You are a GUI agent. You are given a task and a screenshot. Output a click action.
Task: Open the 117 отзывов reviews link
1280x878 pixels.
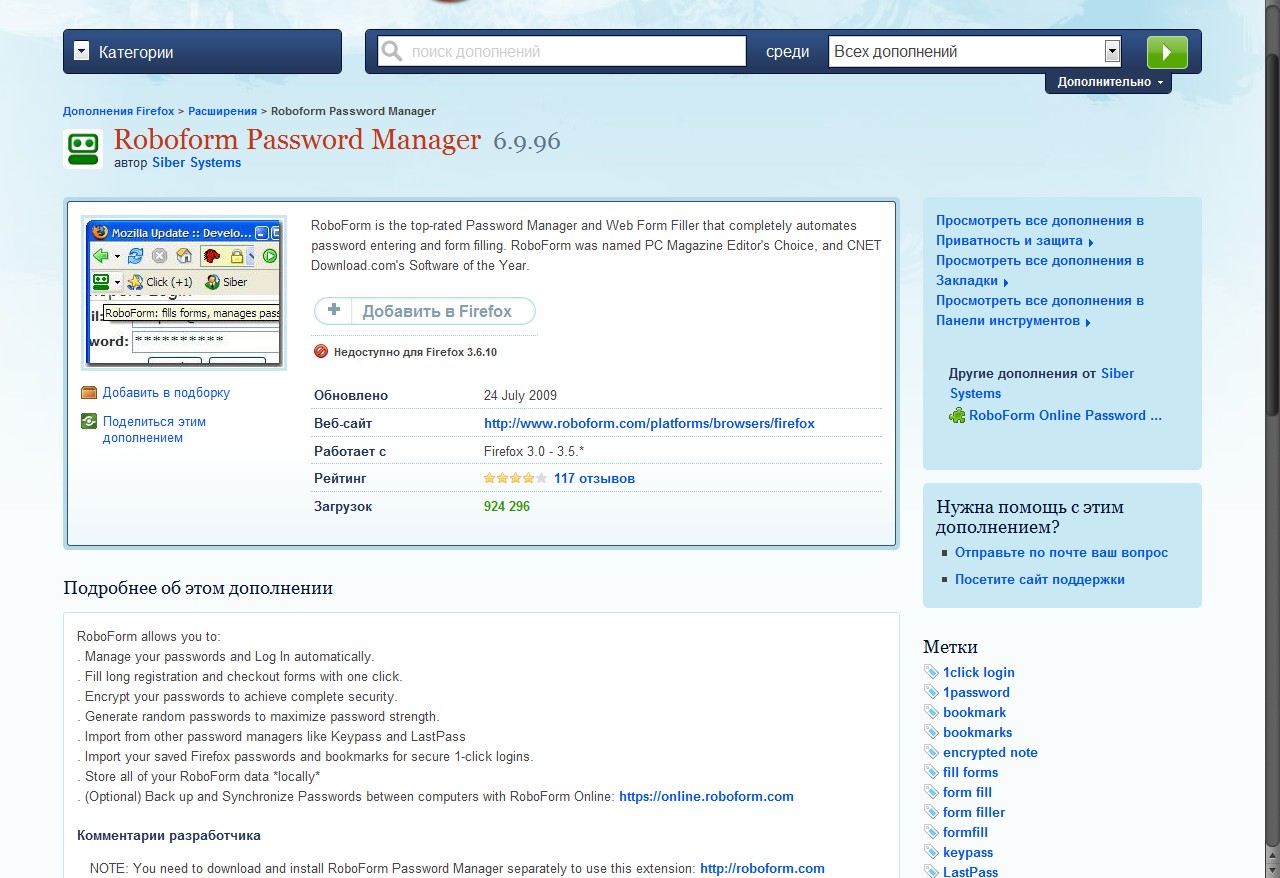coord(594,479)
